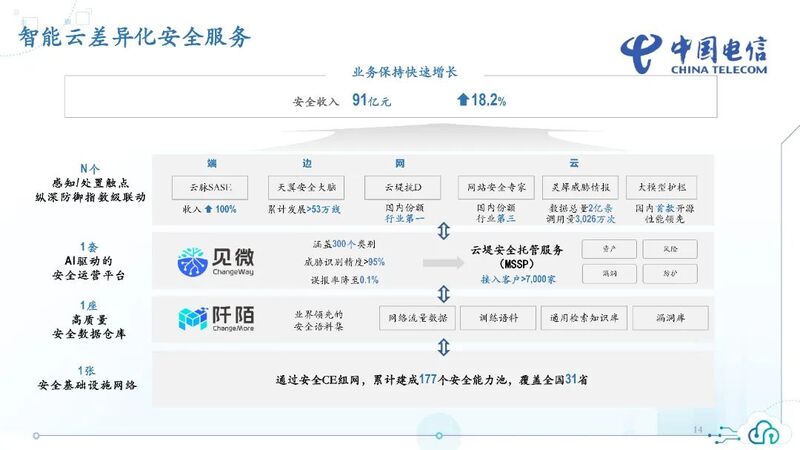Screen dimensions: 800x450
Task: Click the sentence 通过安全CE组网 at the bottom
Action: tap(432, 380)
